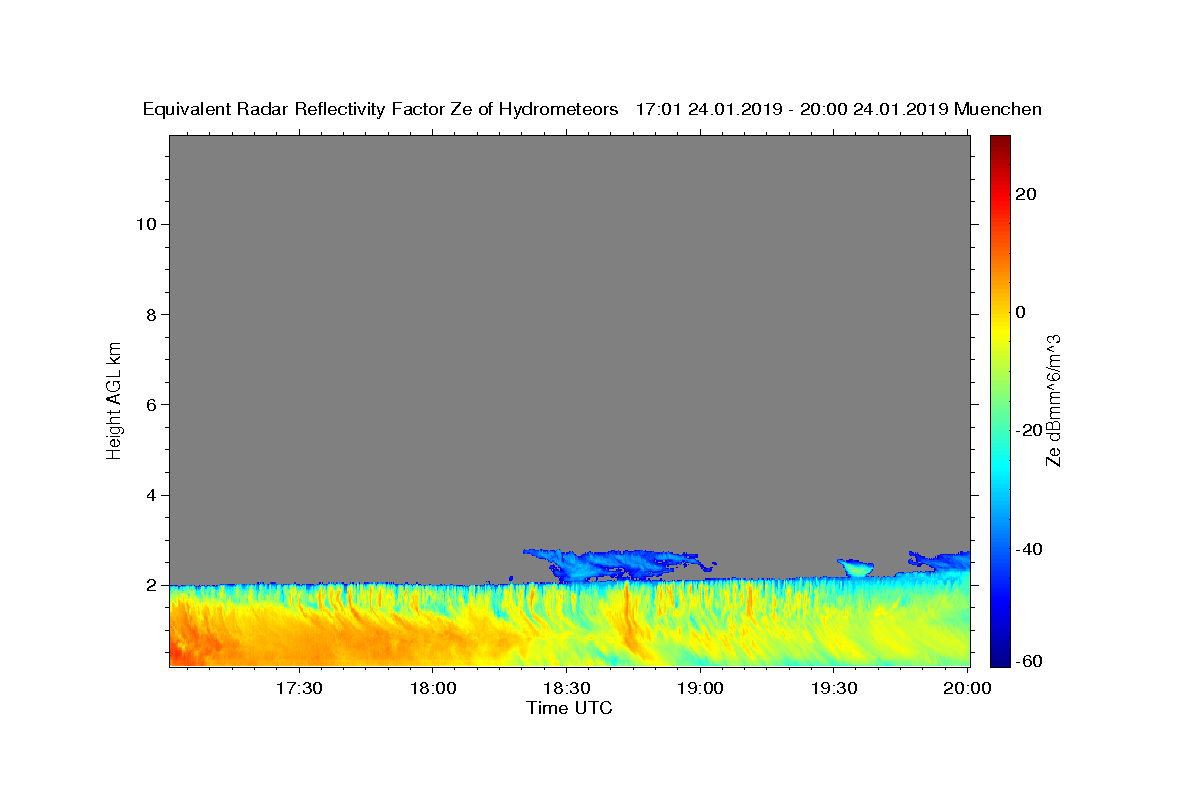Click the red high-reflectivity area at lower left
This screenshot has height=800, width=1200.
[x=190, y=640]
